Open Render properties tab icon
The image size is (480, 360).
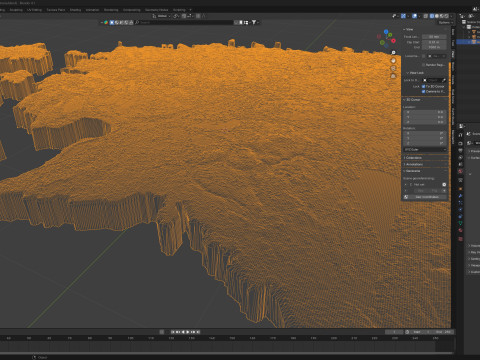[460, 144]
